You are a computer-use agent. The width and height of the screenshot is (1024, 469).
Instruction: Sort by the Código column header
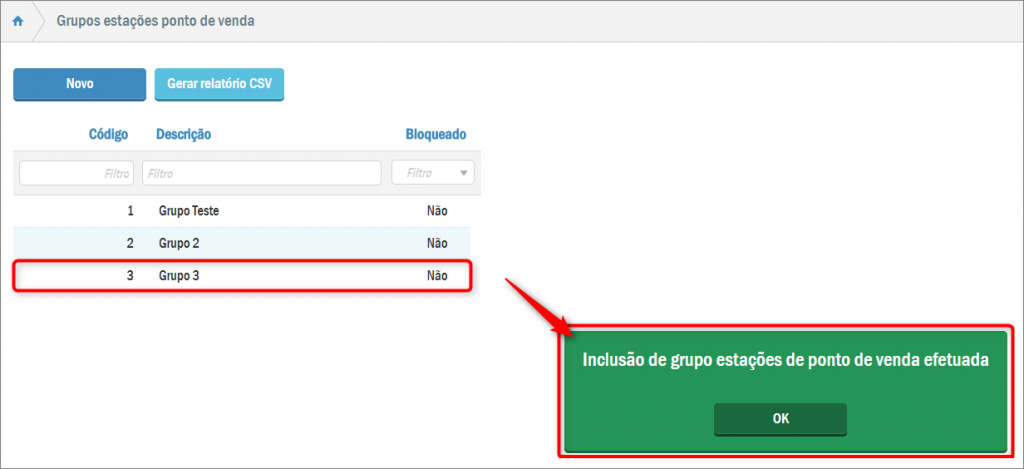coord(108,134)
